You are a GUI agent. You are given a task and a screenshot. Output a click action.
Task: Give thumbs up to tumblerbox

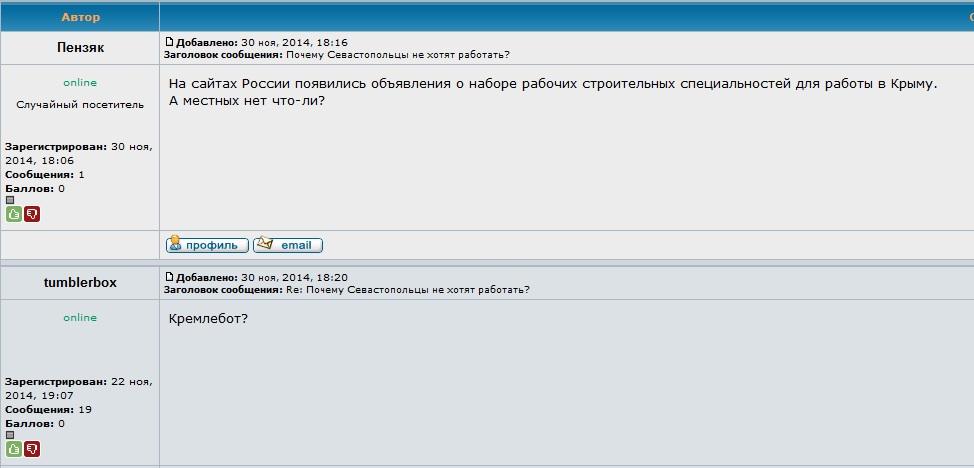14,449
